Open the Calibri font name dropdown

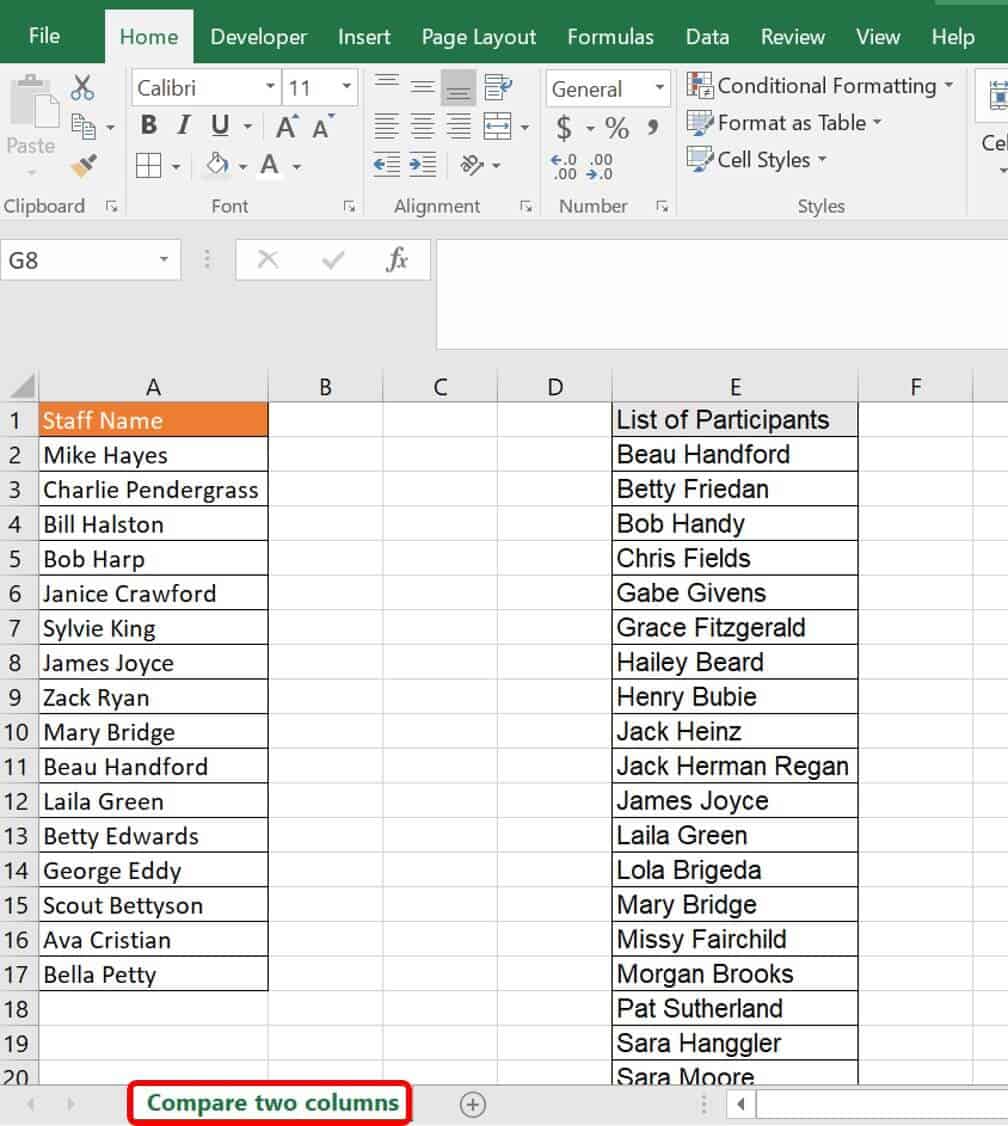click(270, 88)
